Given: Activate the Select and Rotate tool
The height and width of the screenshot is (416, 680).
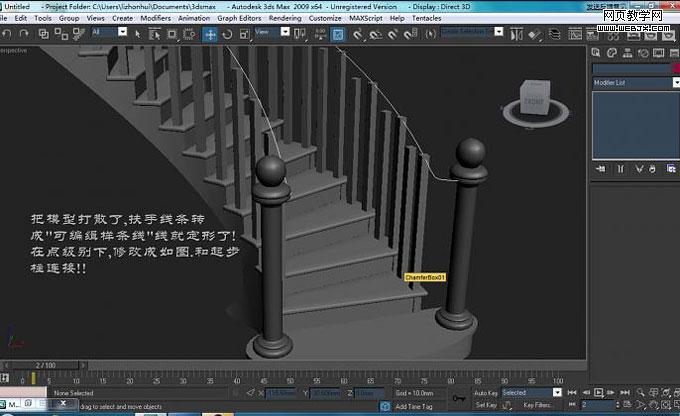Looking at the screenshot, I should [x=227, y=34].
